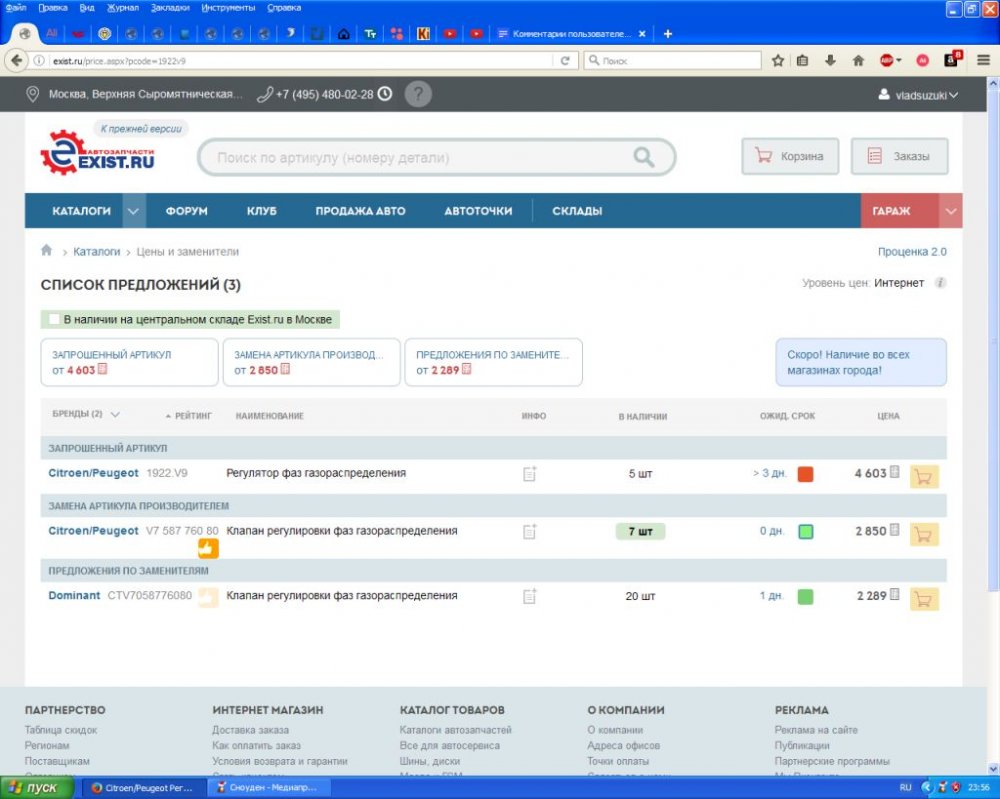Go to the Форум navigation tab

pyautogui.click(x=186, y=211)
